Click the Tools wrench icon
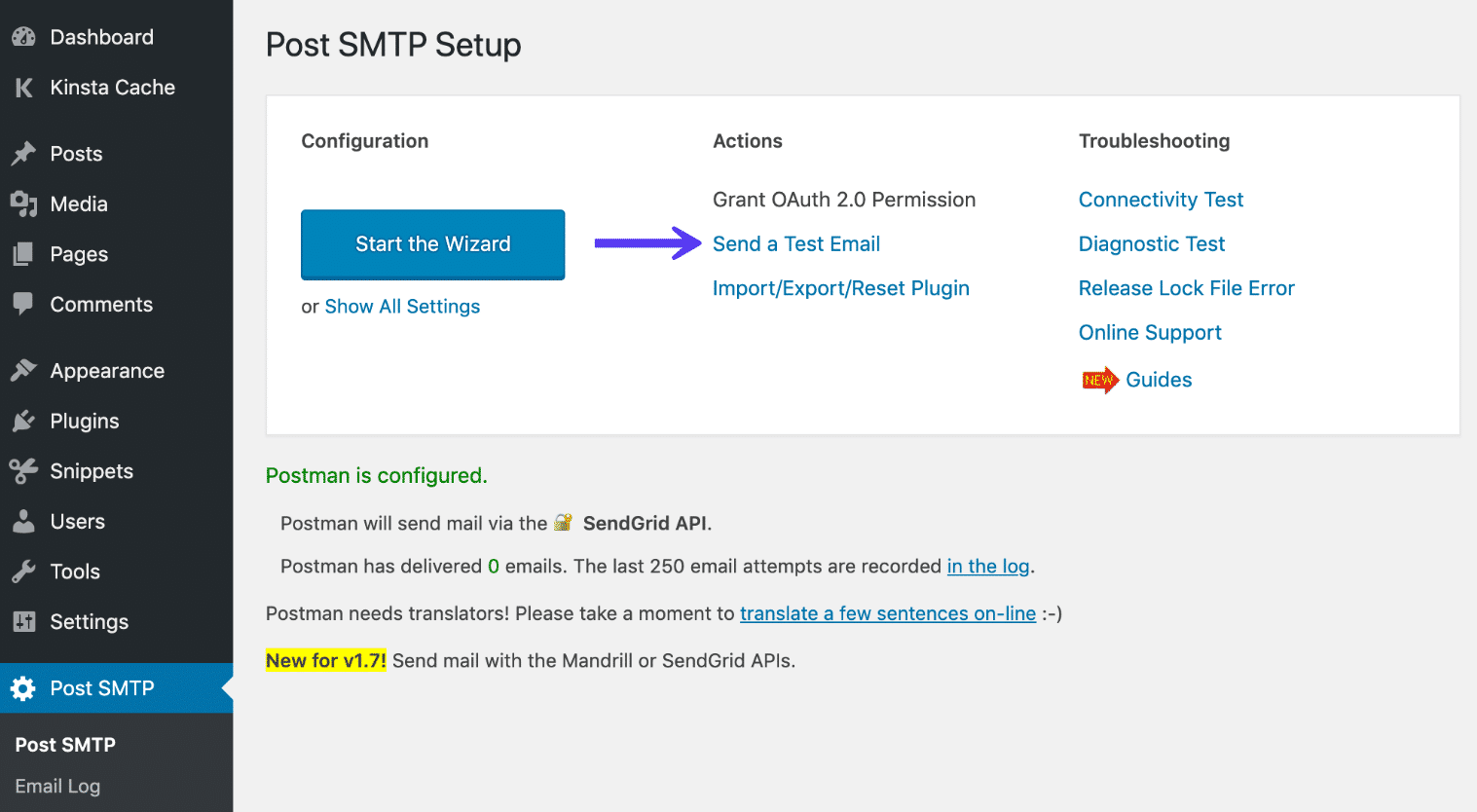 tap(23, 572)
